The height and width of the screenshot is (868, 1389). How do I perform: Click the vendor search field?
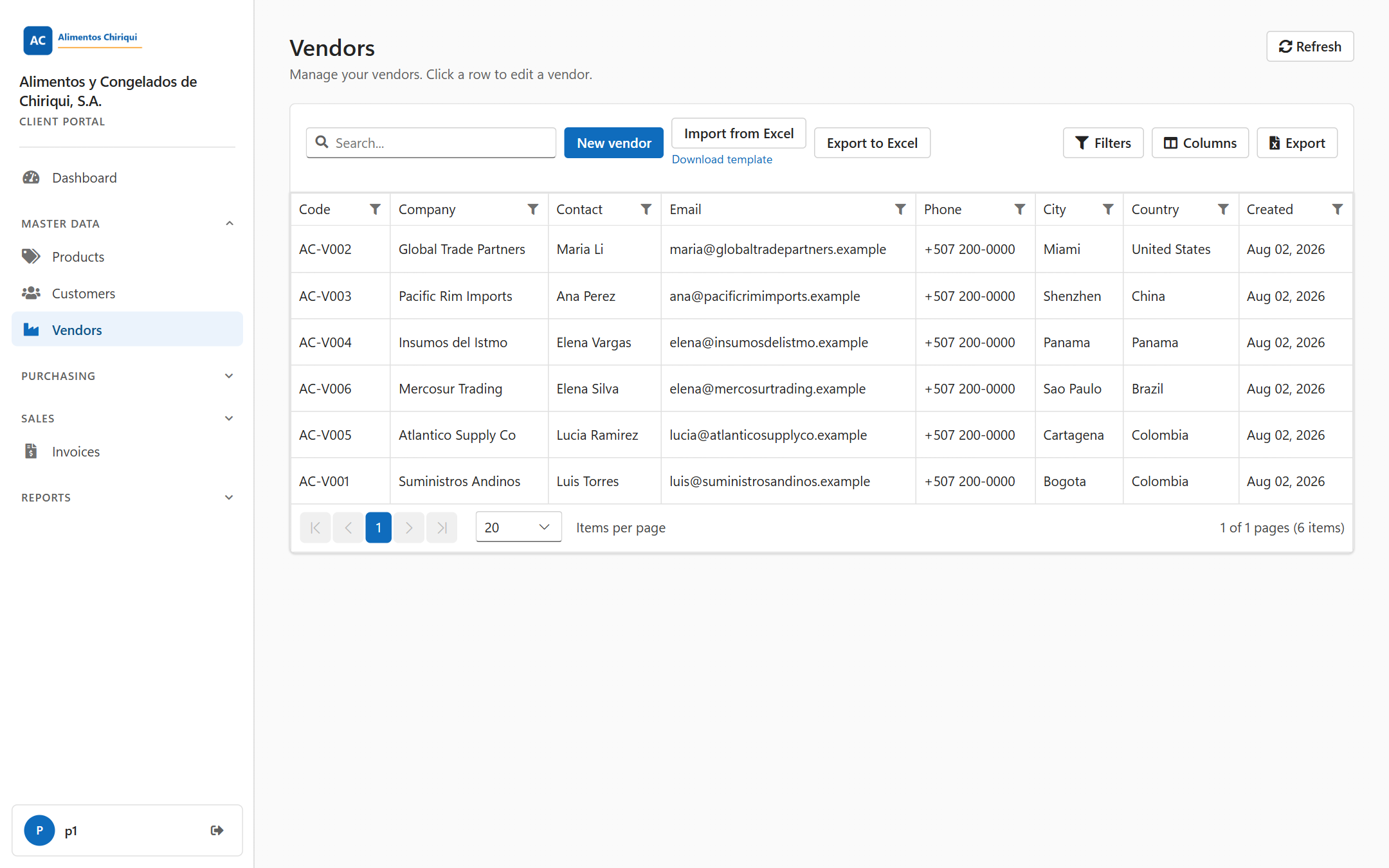click(x=431, y=143)
